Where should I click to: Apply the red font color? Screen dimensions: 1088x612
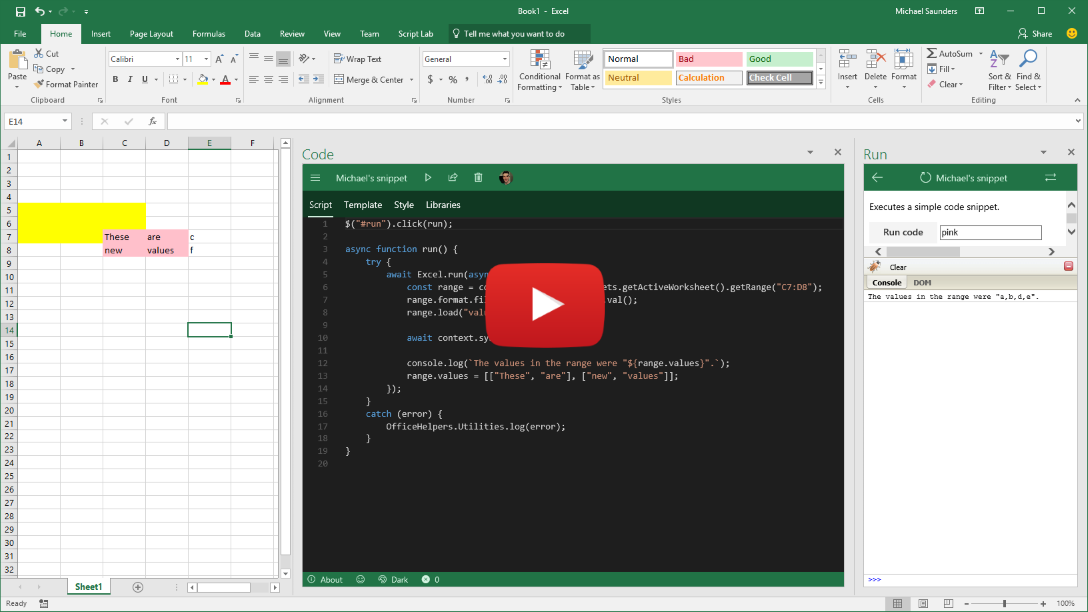coord(225,80)
